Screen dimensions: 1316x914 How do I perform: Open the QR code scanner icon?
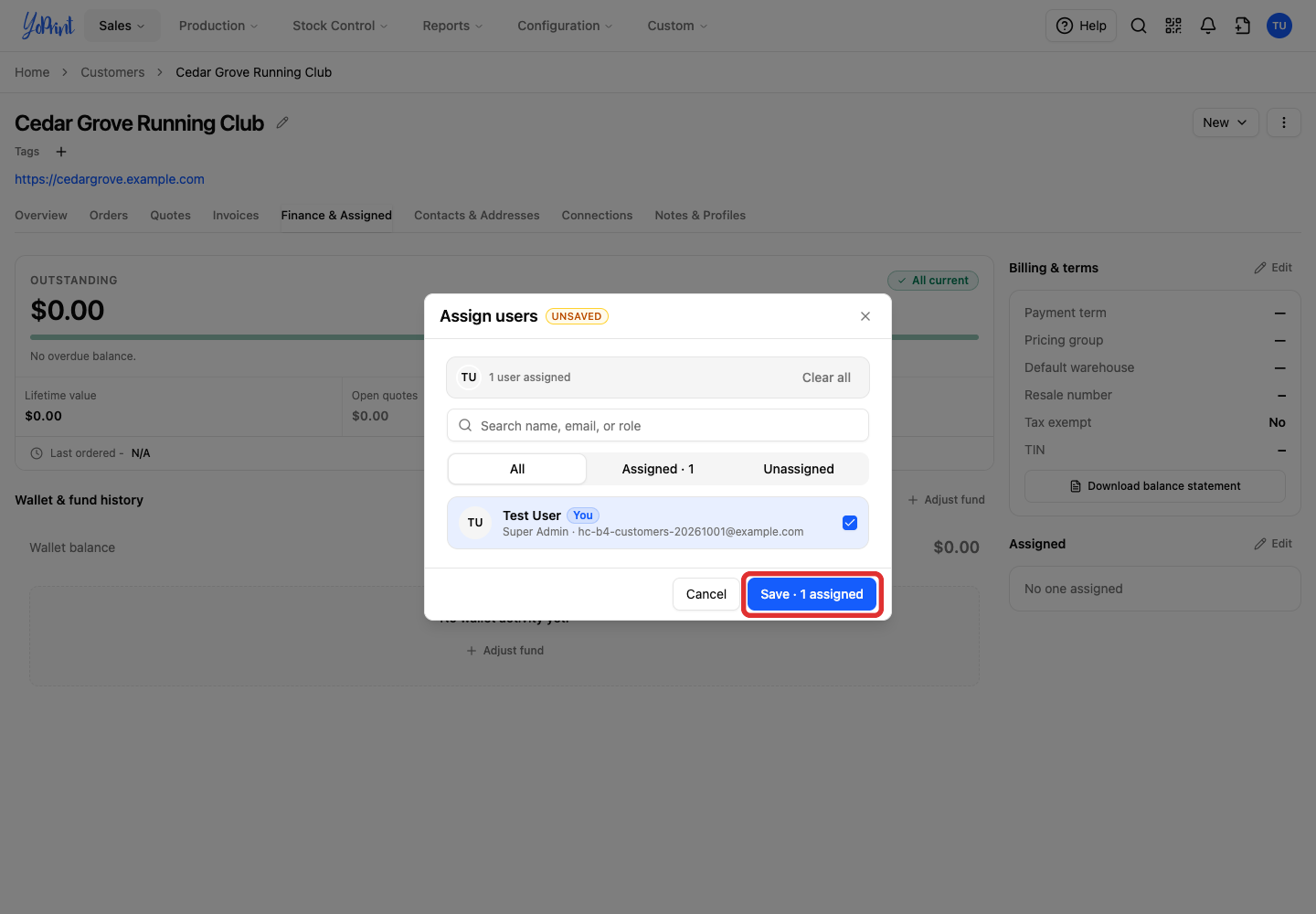pos(1173,26)
